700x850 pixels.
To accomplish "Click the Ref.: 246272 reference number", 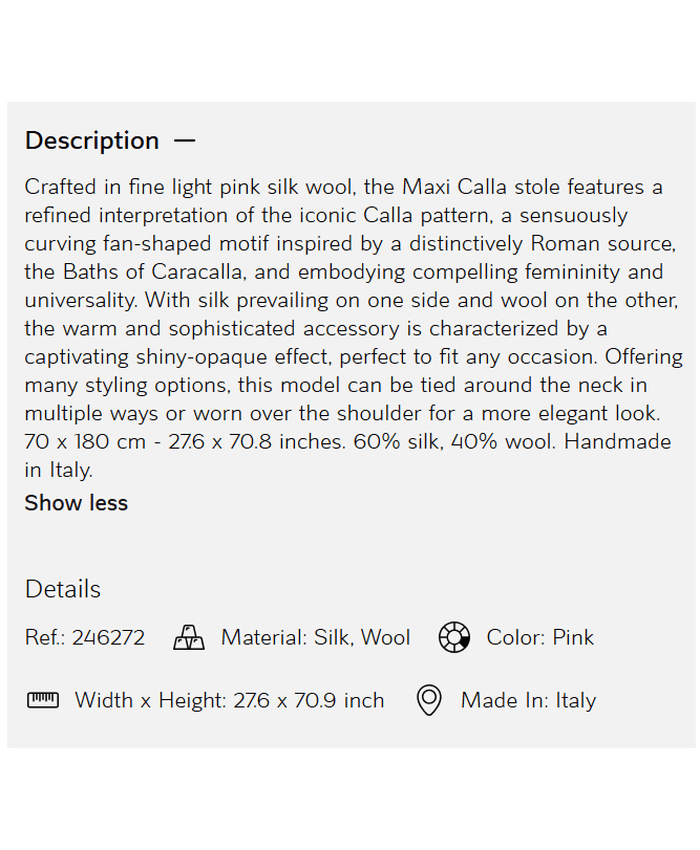I will click(x=85, y=638).
